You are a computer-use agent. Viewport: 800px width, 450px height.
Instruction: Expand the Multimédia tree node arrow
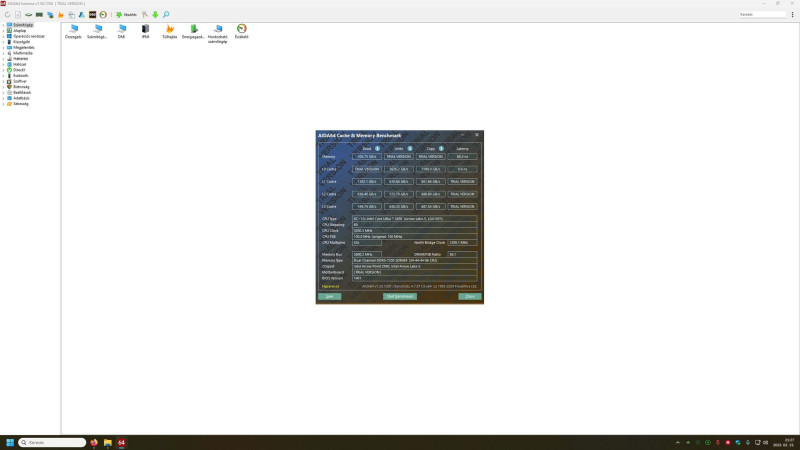click(3, 53)
